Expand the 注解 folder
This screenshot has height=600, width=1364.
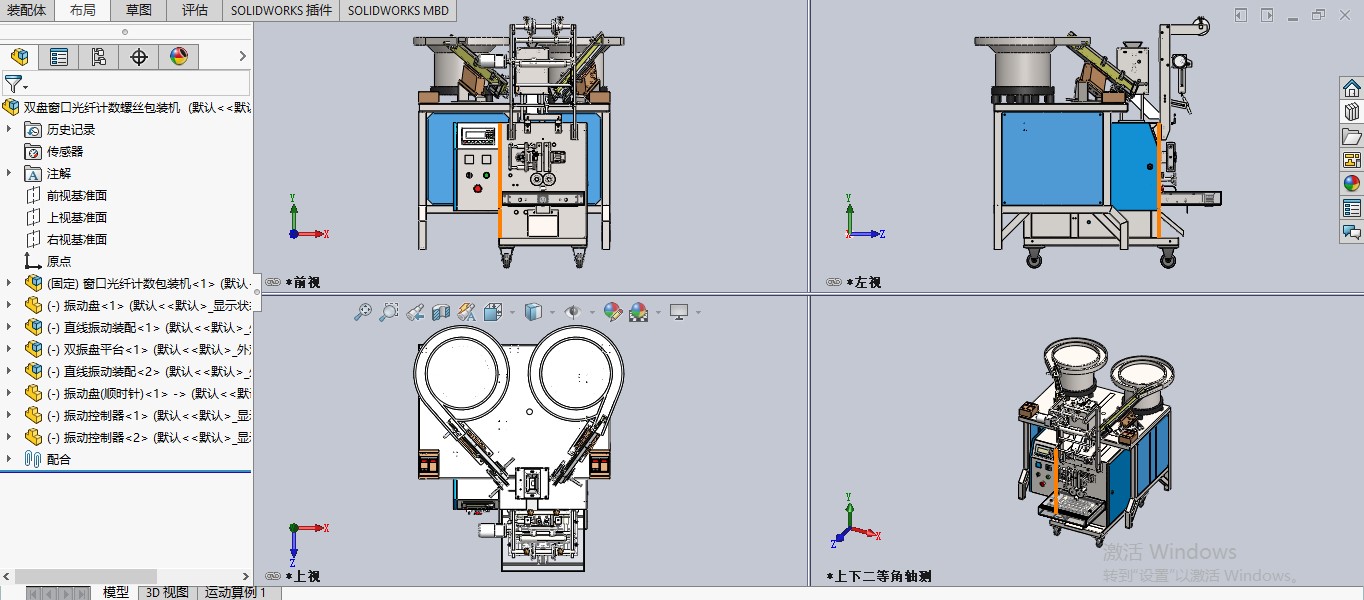pos(10,173)
